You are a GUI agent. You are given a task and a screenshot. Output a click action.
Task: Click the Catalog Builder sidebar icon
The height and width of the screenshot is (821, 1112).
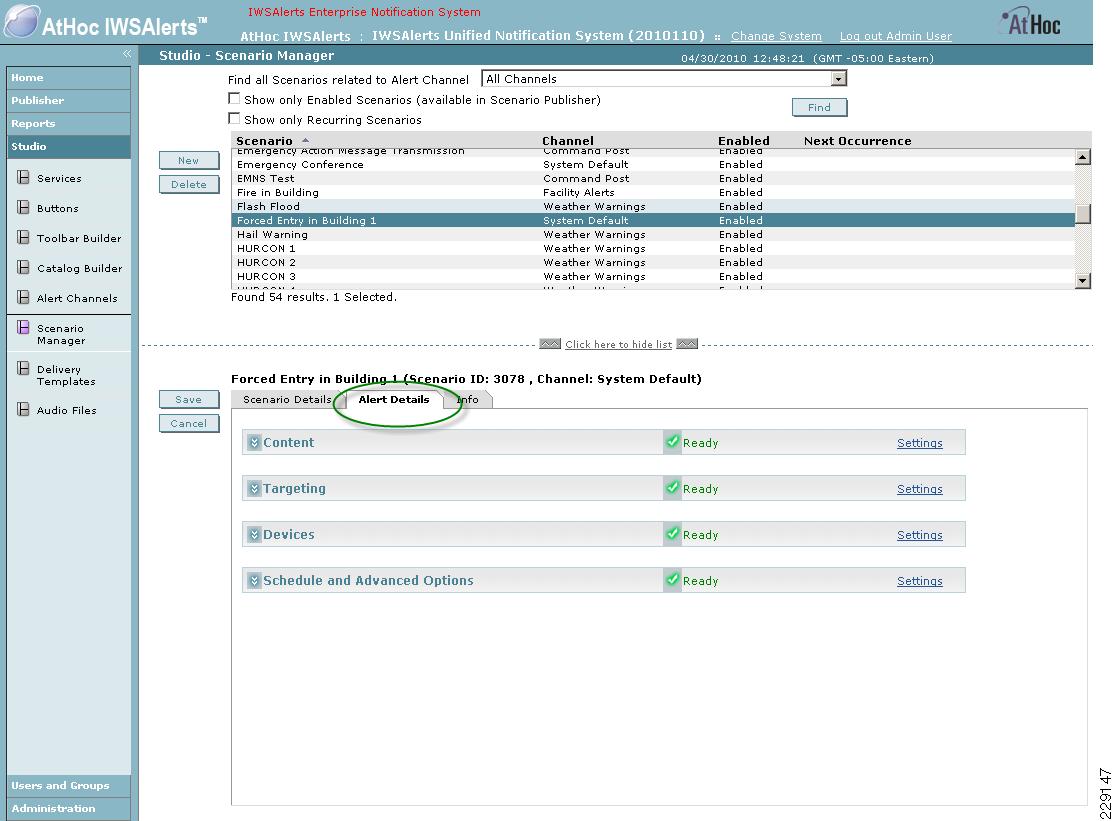[x=23, y=267]
